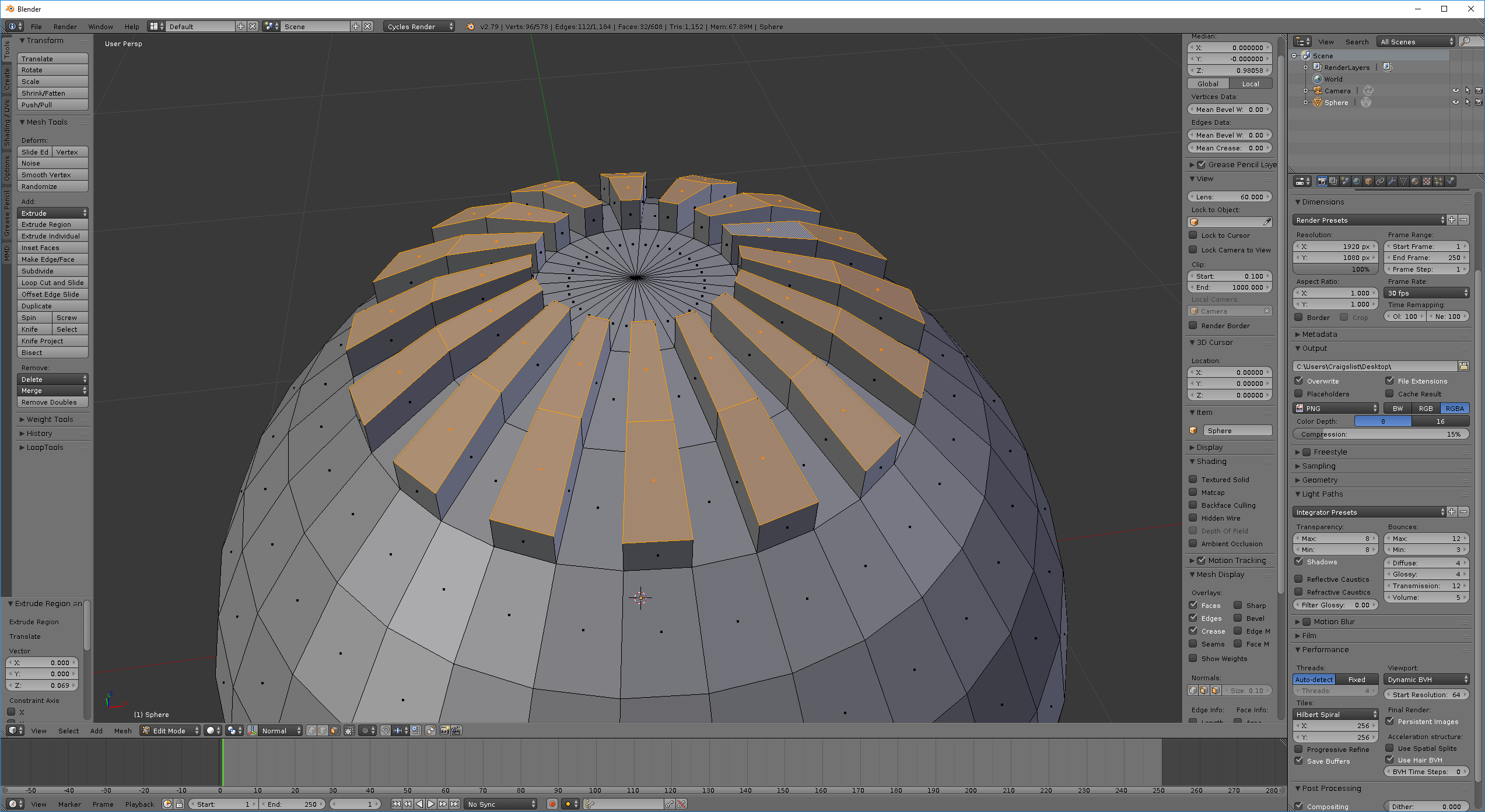Click the Inset Faces button
1485x812 pixels.
click(x=52, y=248)
